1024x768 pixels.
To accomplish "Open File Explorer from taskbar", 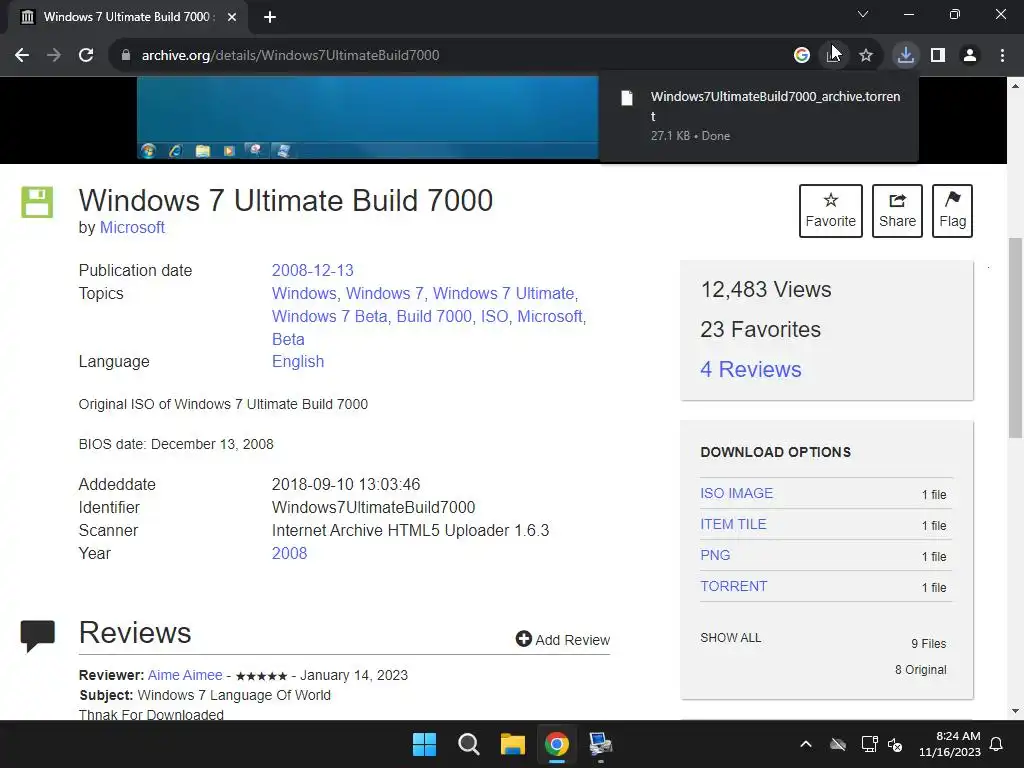I will (513, 744).
